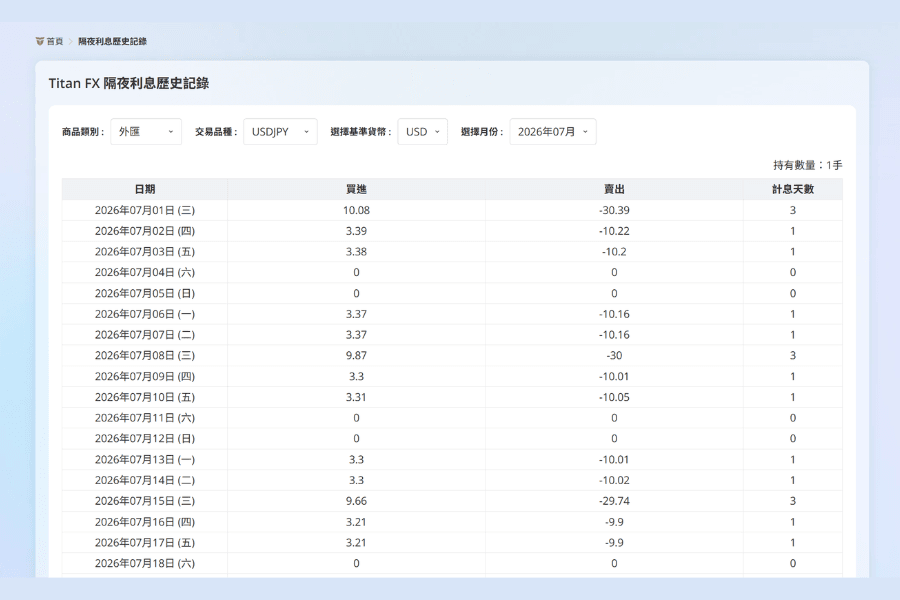The image size is (900, 600).
Task: Select the -10.05 sell value cell
Action: [x=614, y=397]
